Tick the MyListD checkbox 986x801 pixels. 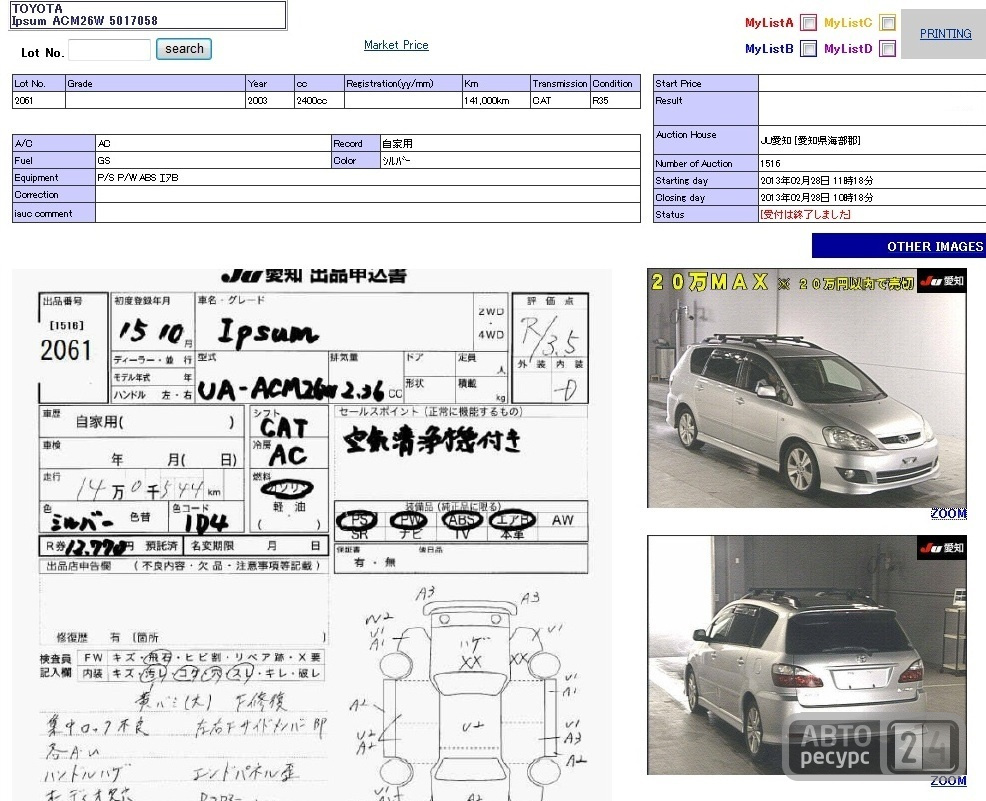[x=887, y=48]
